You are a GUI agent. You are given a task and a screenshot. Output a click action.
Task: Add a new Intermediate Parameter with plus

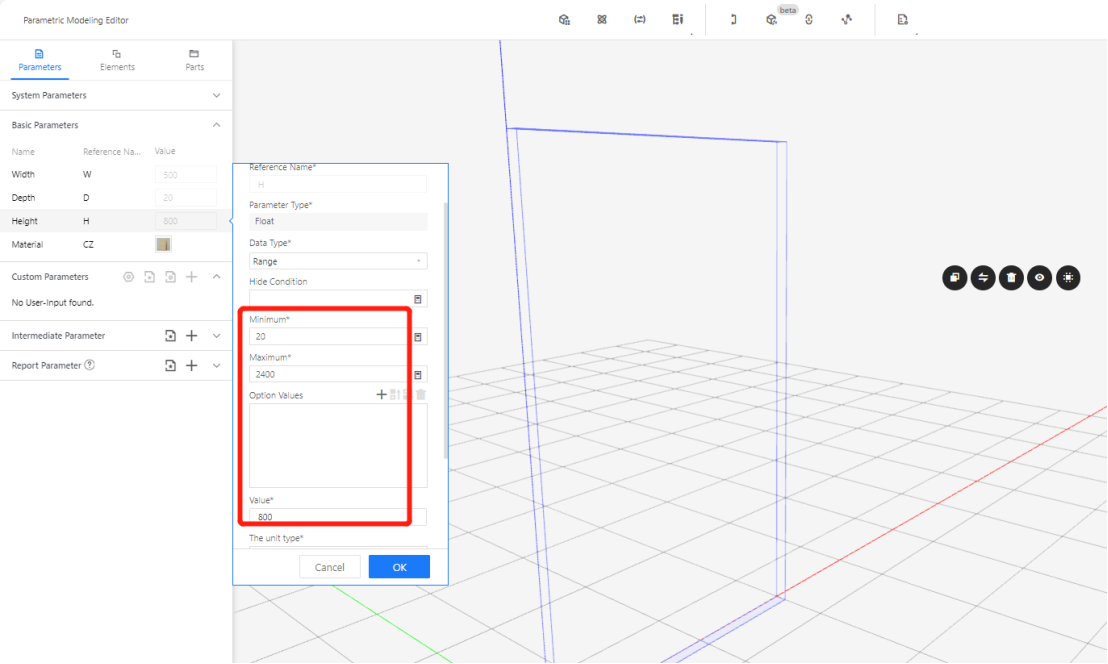coord(192,336)
